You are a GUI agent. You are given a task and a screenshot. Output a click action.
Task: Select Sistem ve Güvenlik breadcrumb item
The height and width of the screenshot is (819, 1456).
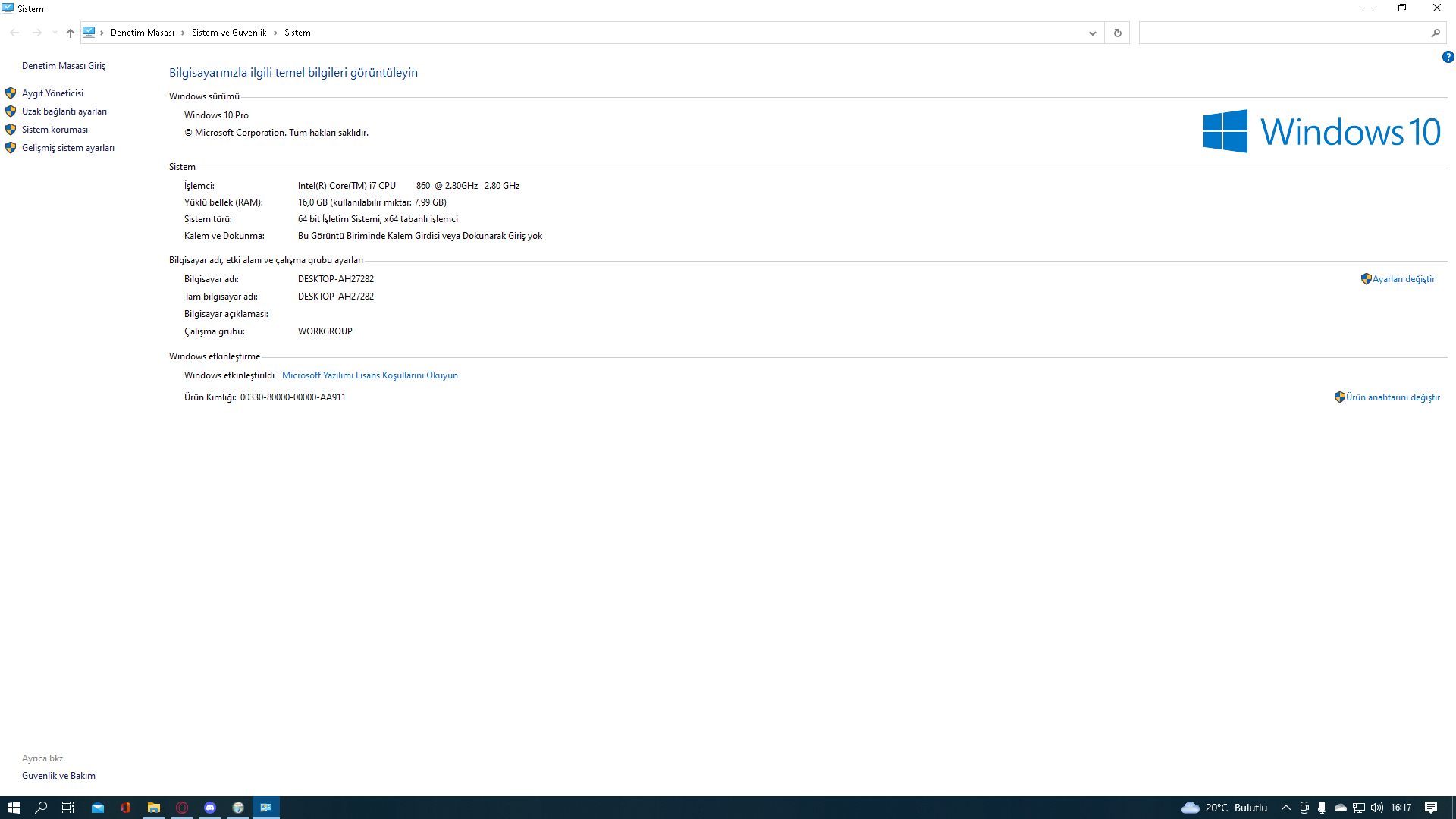coord(228,33)
